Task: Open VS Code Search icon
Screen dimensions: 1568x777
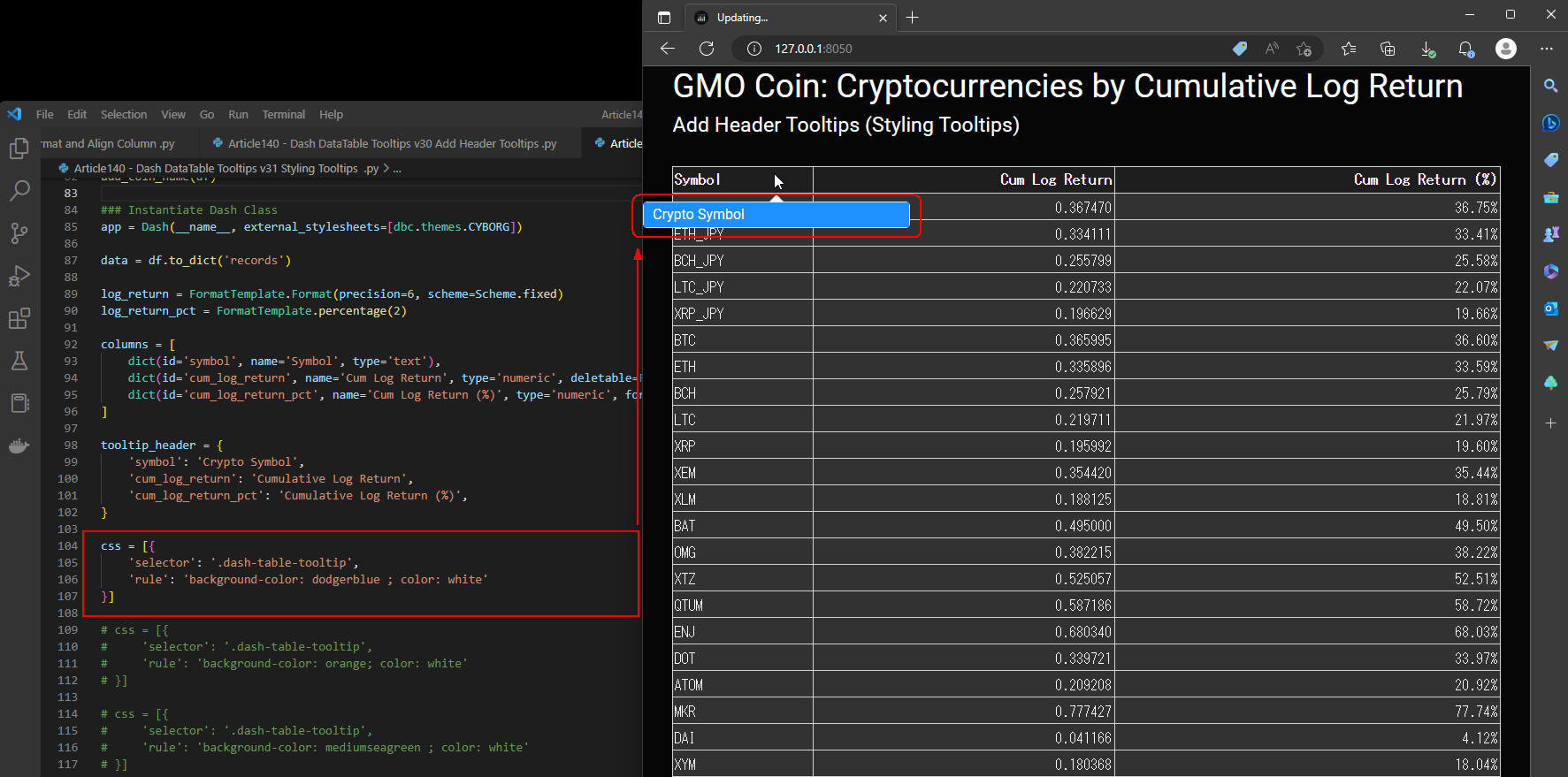Action: (19, 190)
